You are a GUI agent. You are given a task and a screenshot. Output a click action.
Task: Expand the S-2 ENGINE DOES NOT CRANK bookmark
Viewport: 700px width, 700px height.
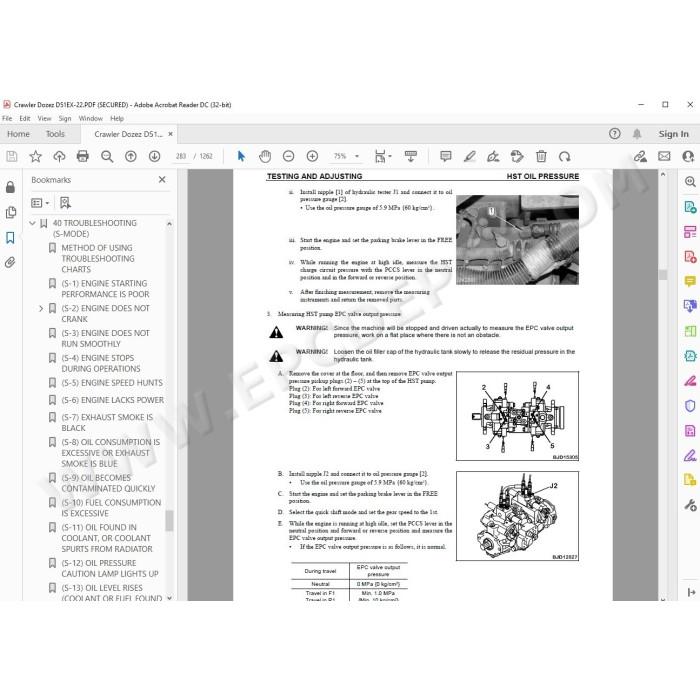(41, 308)
